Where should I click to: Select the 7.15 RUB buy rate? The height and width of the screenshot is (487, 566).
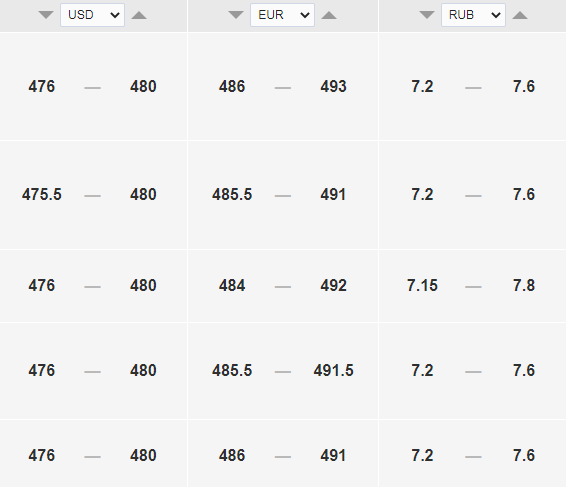422,286
